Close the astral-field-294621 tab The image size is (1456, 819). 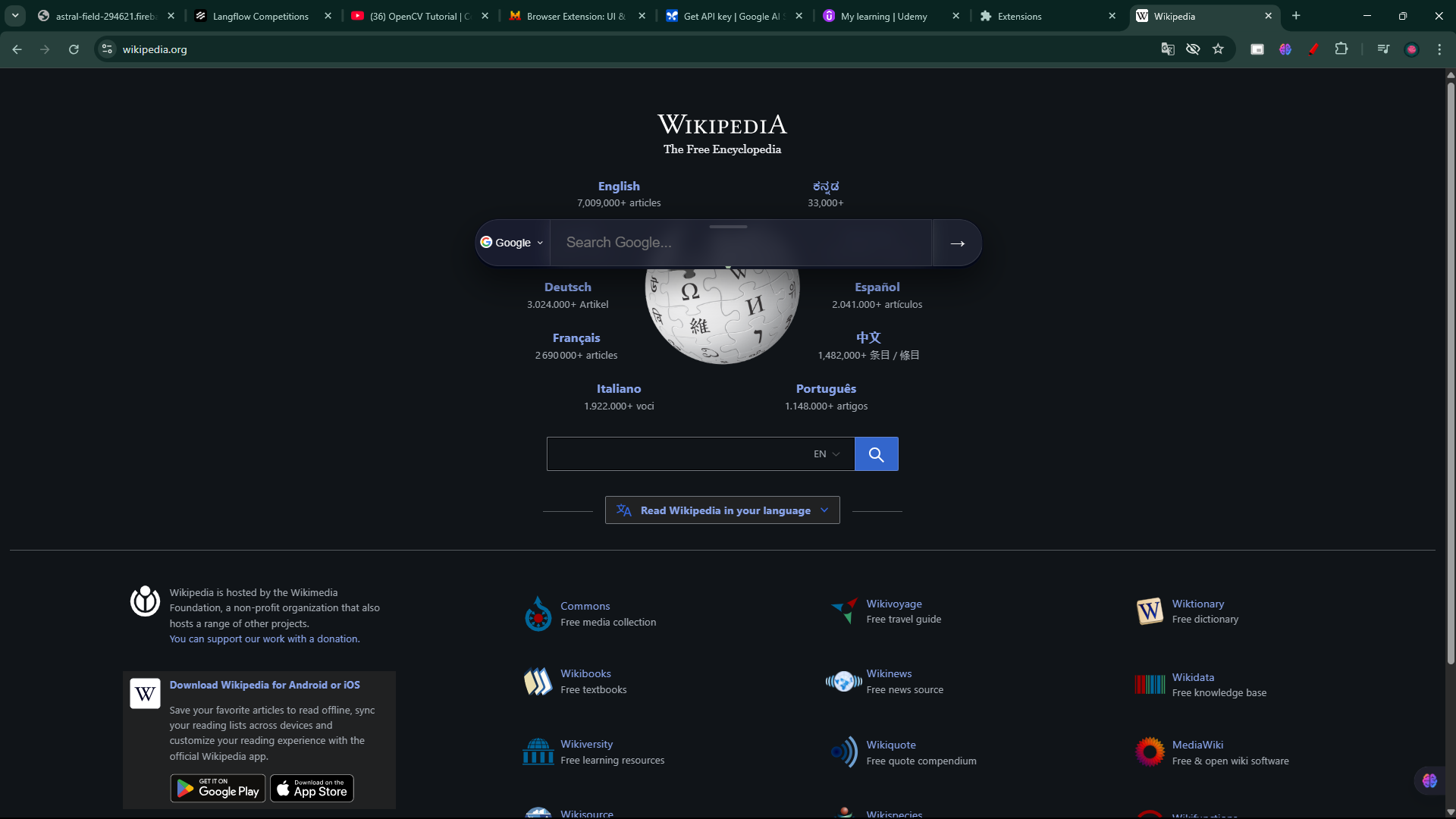pos(171,16)
